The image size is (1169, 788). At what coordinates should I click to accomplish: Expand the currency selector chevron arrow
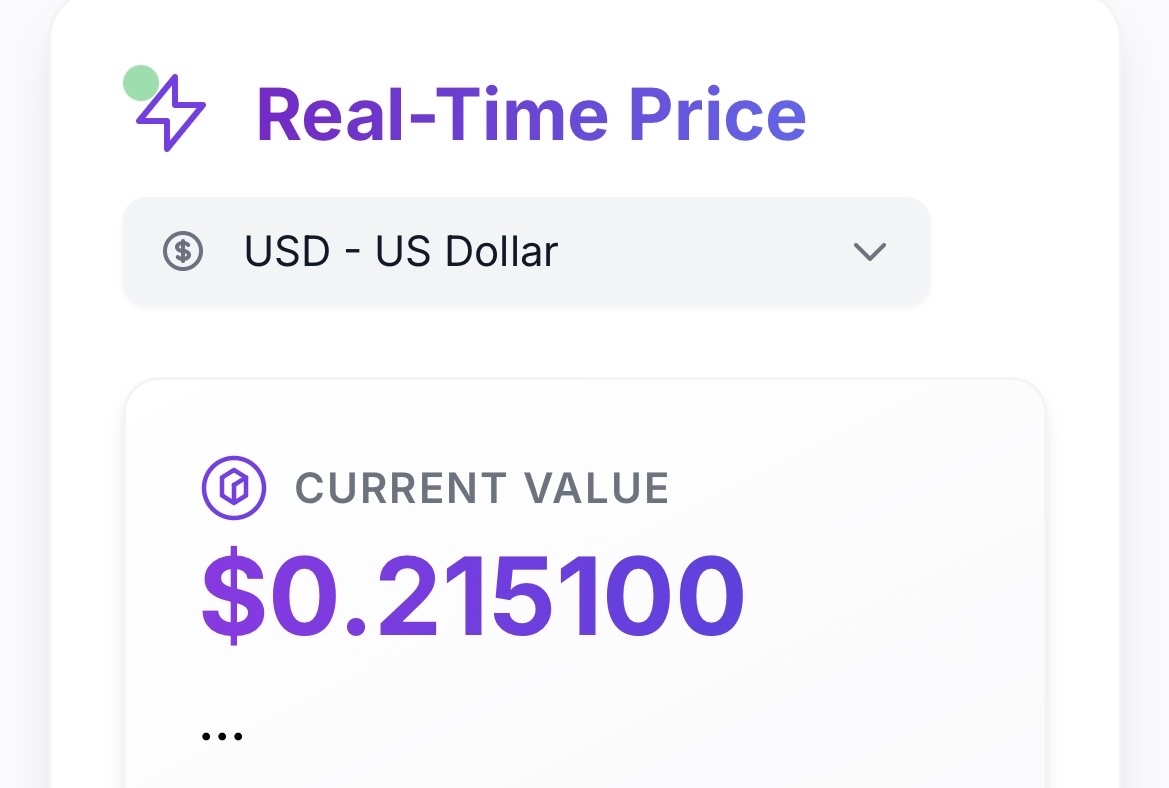tap(869, 252)
